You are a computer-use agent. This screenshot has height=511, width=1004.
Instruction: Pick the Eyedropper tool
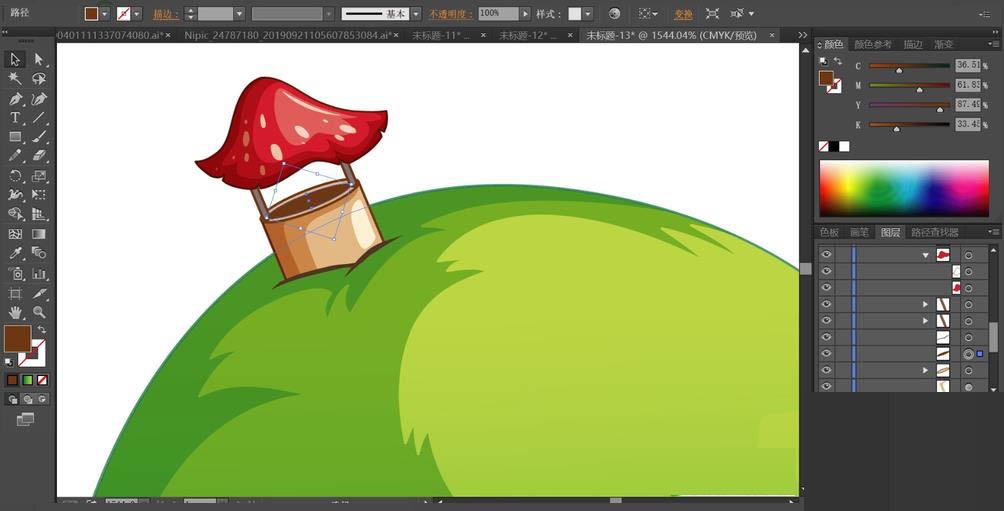click(x=15, y=254)
